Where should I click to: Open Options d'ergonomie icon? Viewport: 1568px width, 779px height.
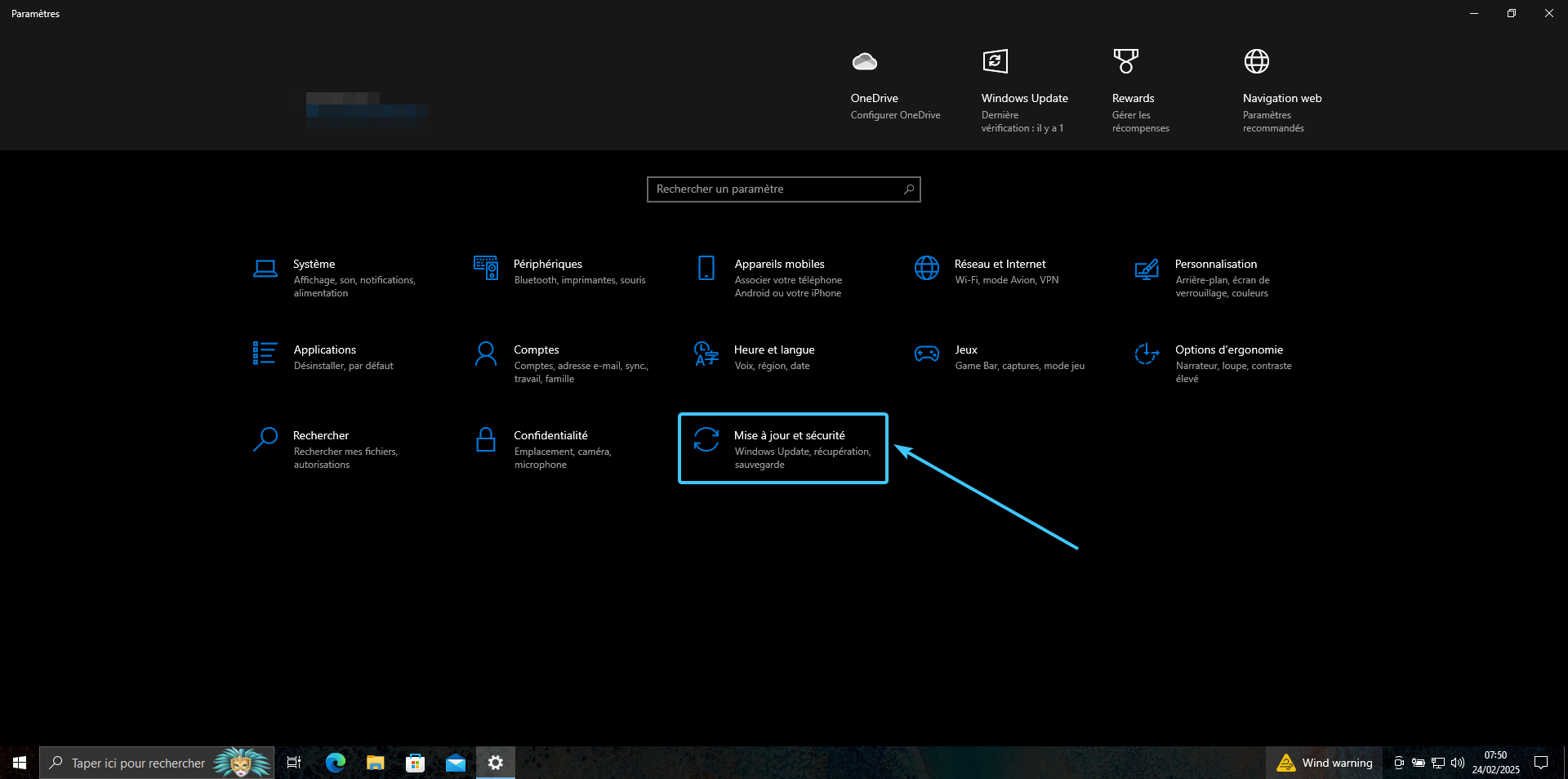[x=1147, y=354]
